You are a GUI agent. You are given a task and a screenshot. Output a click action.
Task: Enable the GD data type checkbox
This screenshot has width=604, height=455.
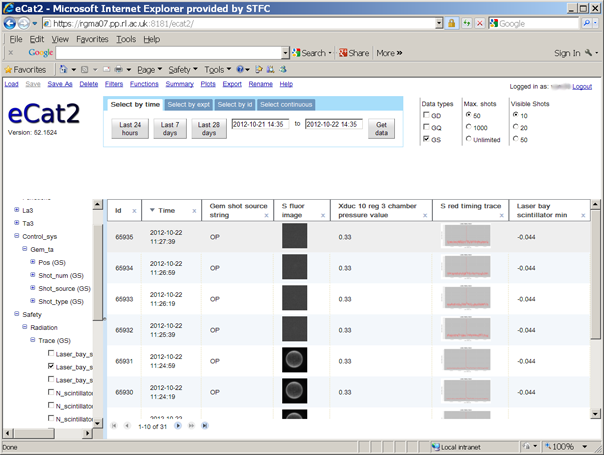[426, 115]
